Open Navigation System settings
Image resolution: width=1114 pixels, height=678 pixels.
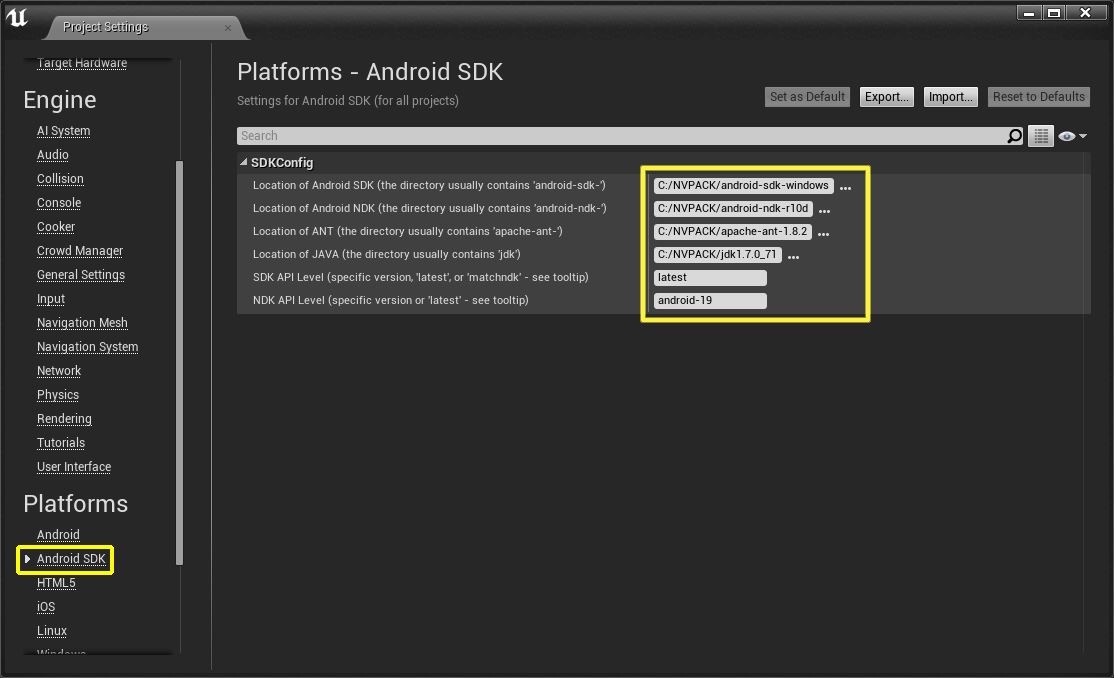(87, 348)
